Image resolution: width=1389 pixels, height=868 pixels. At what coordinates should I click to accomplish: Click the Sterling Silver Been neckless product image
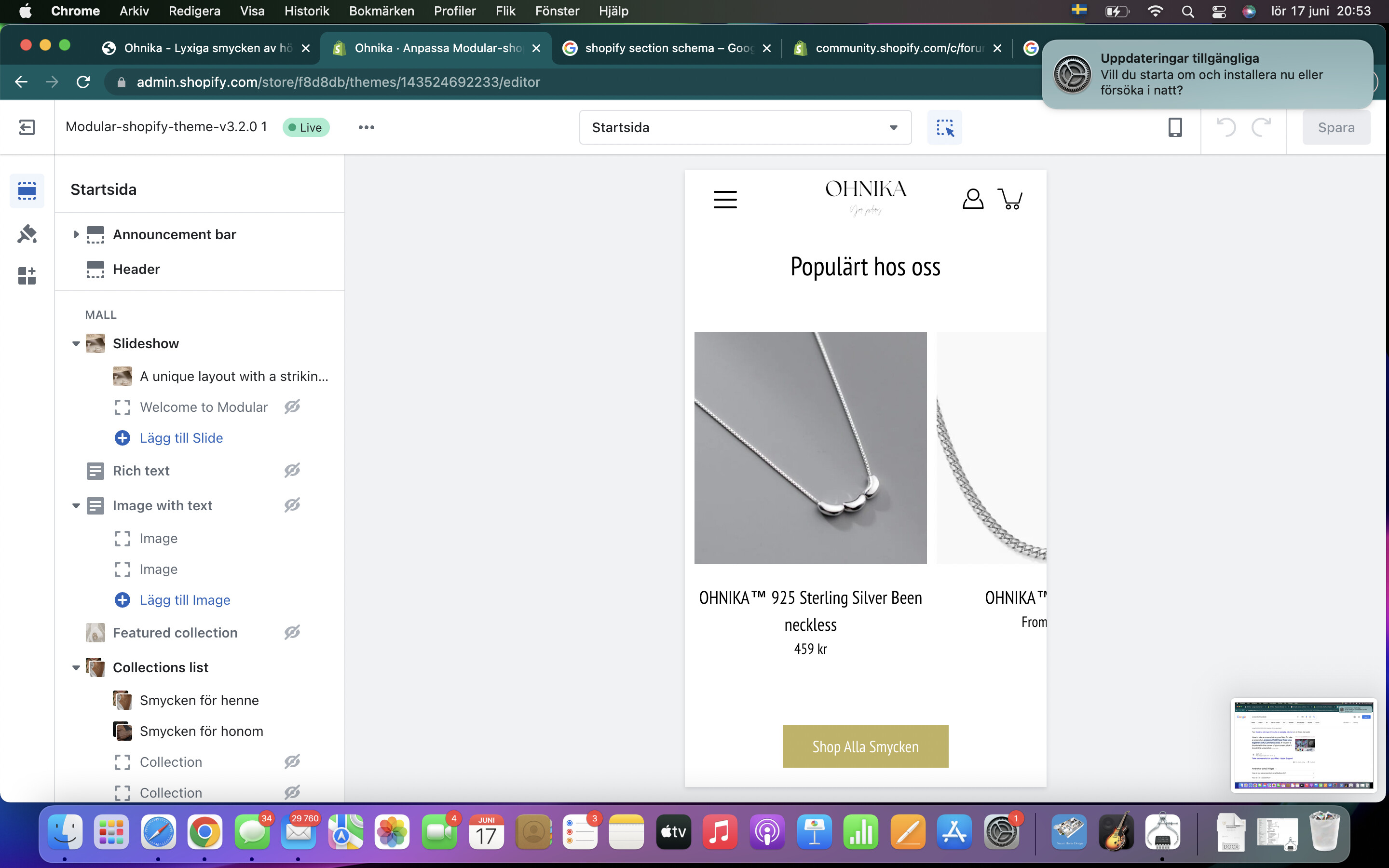point(810,448)
